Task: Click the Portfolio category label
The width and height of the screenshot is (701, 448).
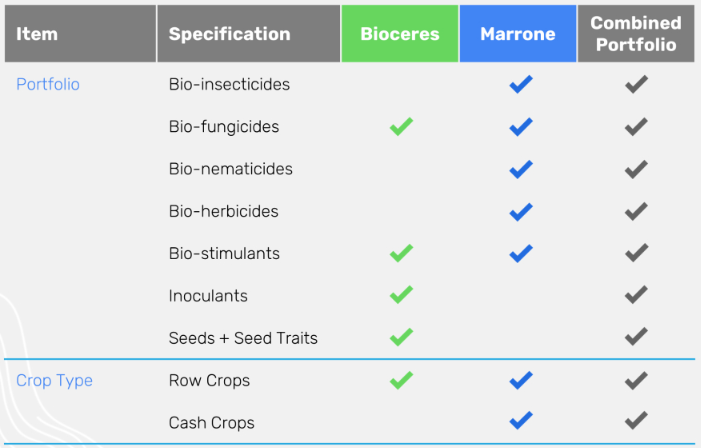Action: (48, 85)
